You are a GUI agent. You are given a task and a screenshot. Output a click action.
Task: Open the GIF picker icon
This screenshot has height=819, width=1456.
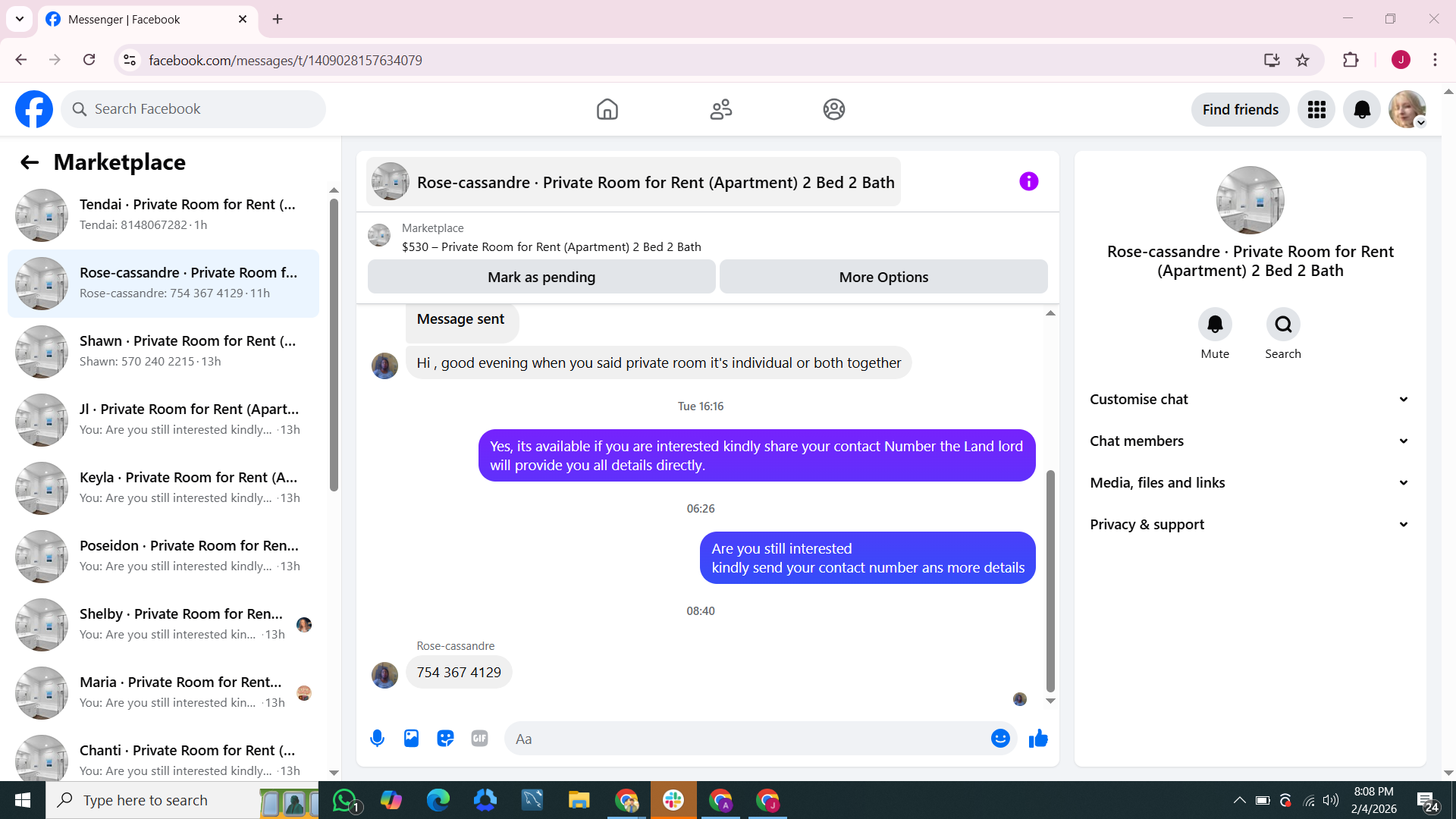point(479,738)
